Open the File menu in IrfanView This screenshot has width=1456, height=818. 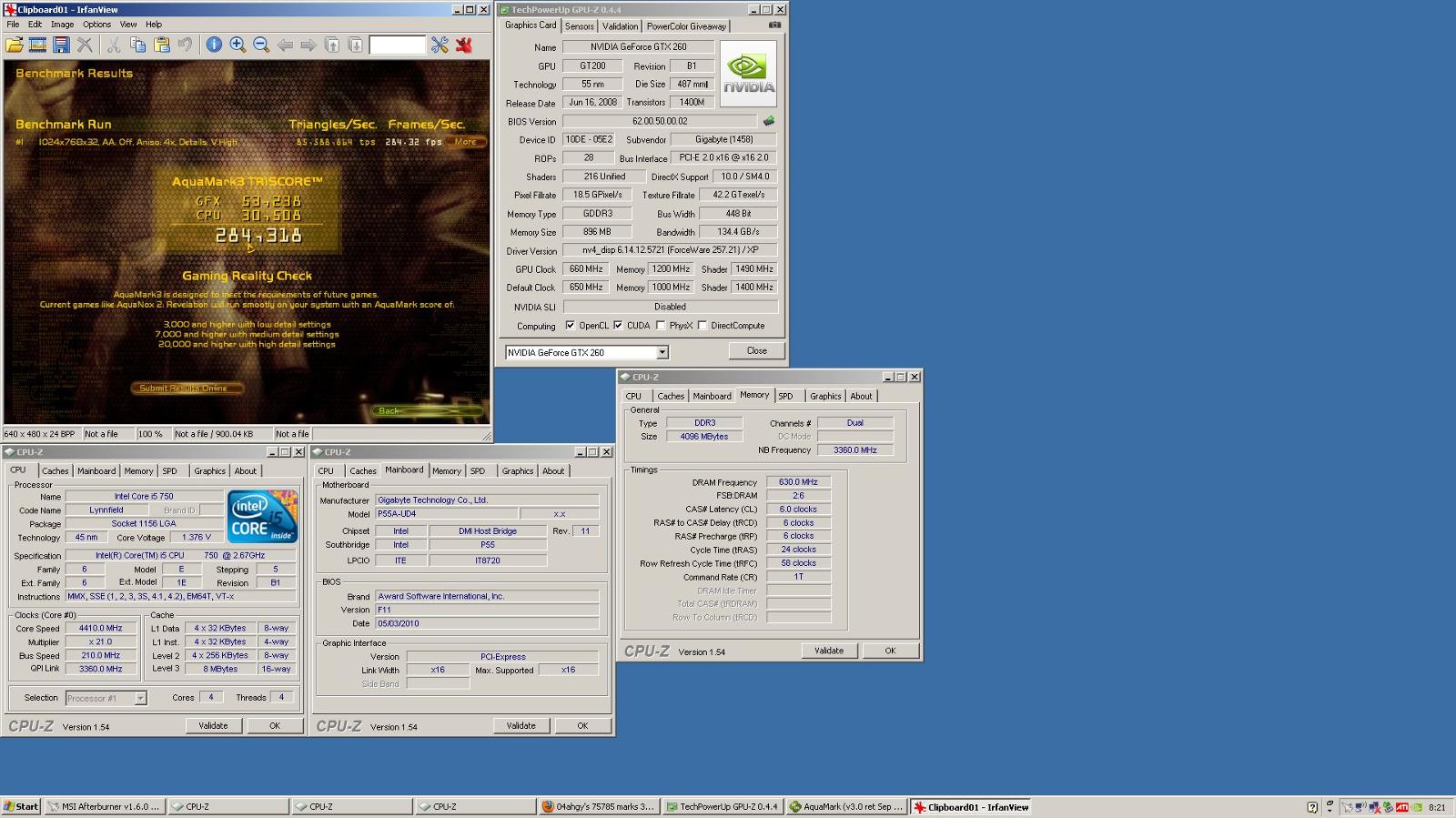pos(13,25)
